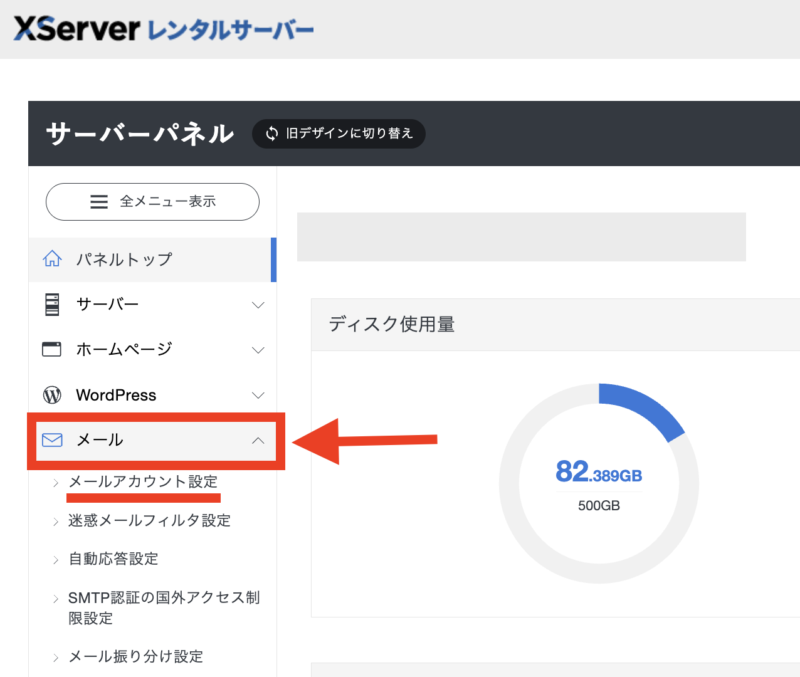Click the WordPress logo icon
Viewport: 800px width, 677px height.
tap(52, 395)
